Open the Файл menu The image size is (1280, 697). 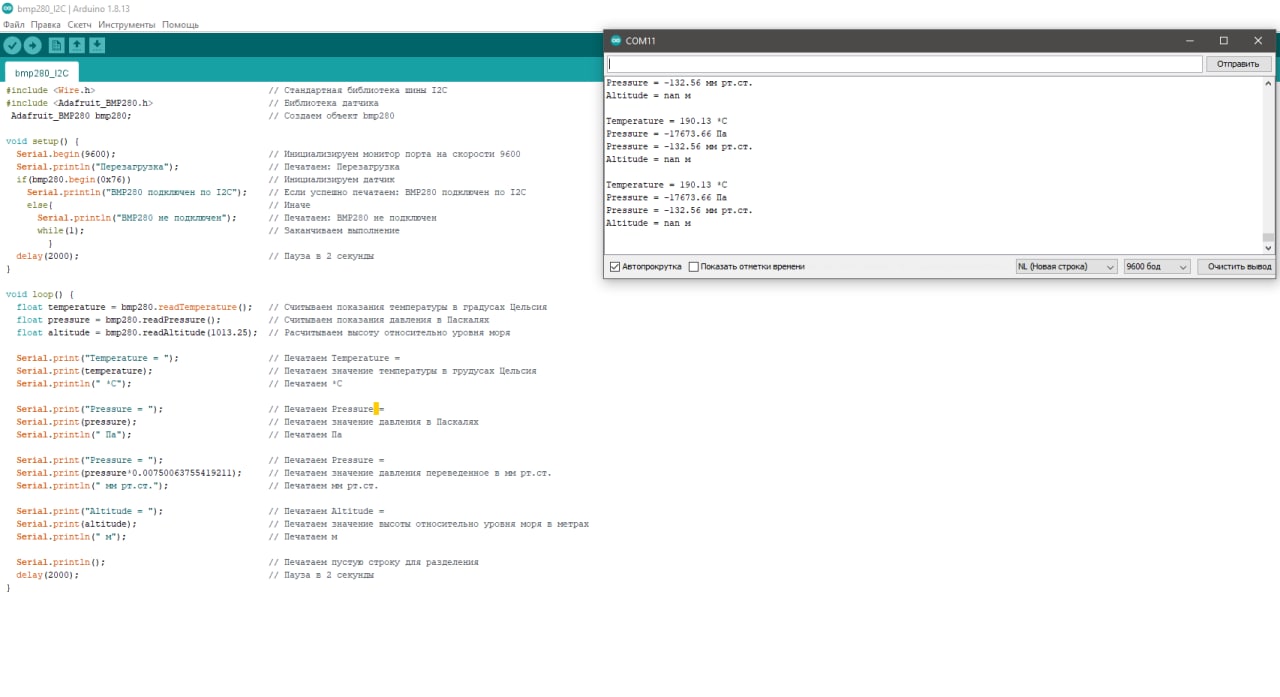coord(14,24)
